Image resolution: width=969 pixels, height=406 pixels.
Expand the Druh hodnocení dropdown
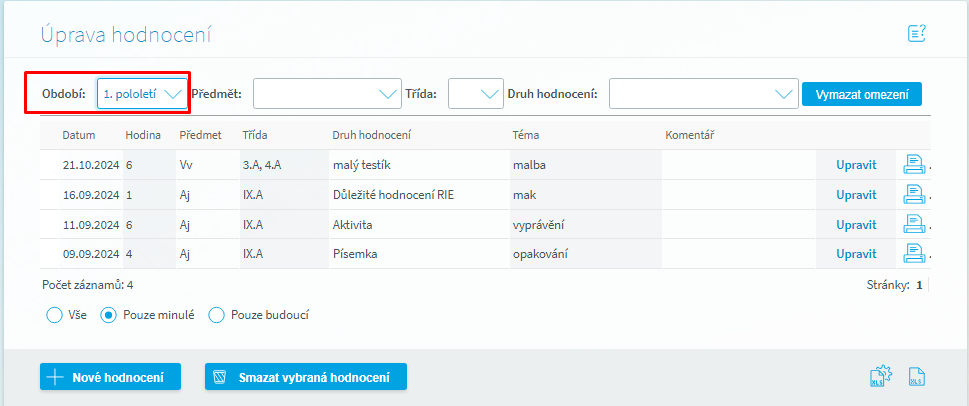coord(703,94)
